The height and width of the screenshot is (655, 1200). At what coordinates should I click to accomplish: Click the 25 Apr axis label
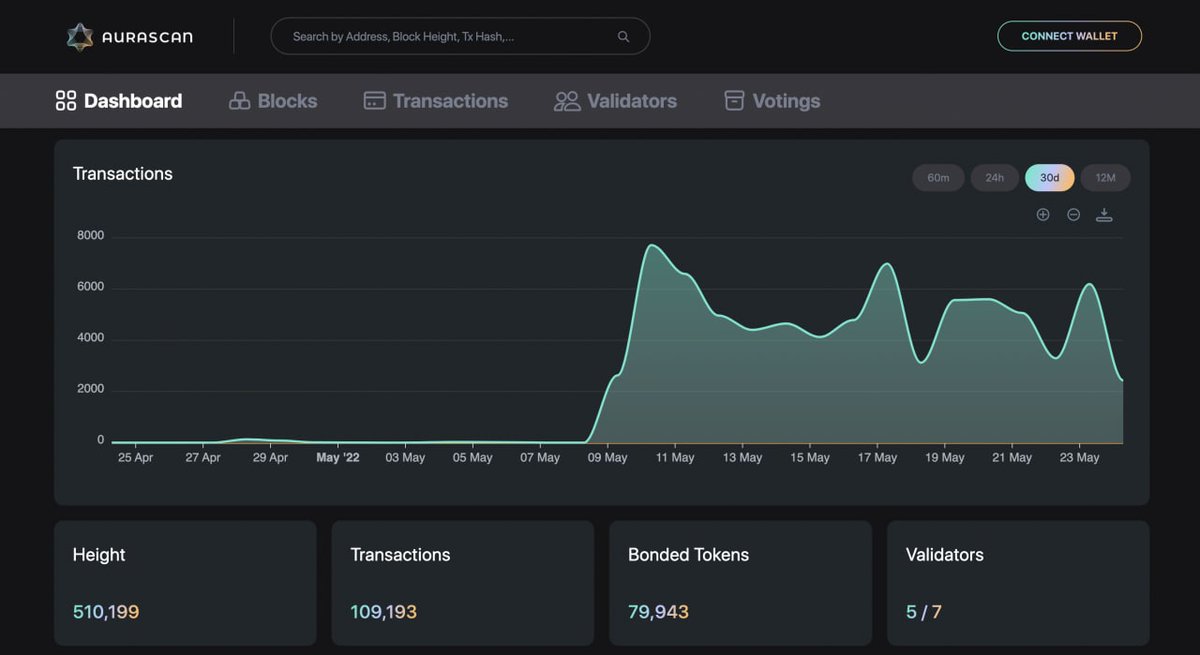pyautogui.click(x=135, y=458)
